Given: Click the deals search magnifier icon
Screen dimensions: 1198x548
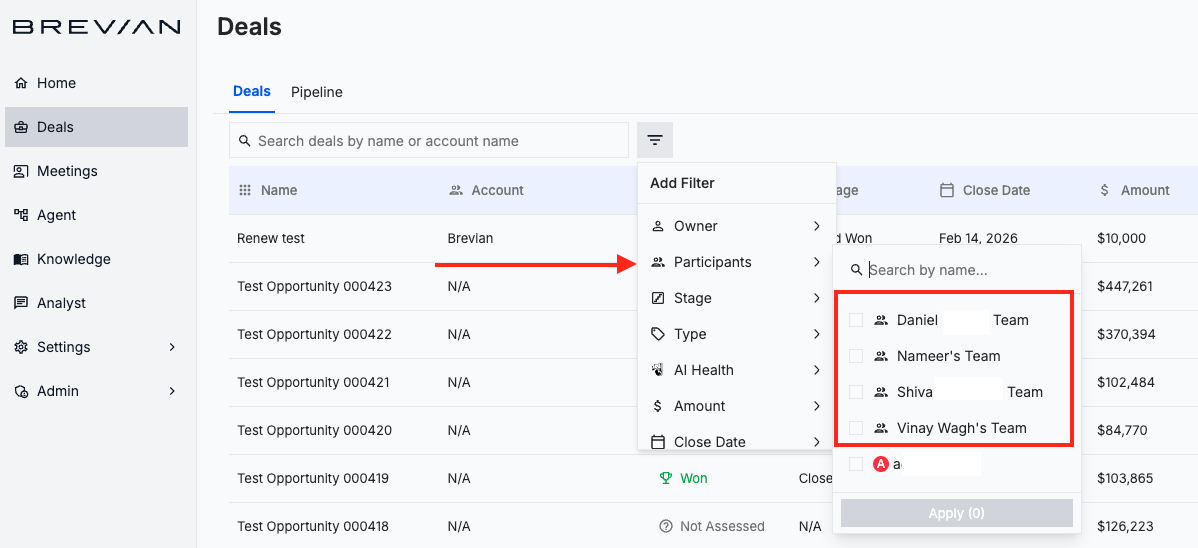Looking at the screenshot, I should pos(244,141).
